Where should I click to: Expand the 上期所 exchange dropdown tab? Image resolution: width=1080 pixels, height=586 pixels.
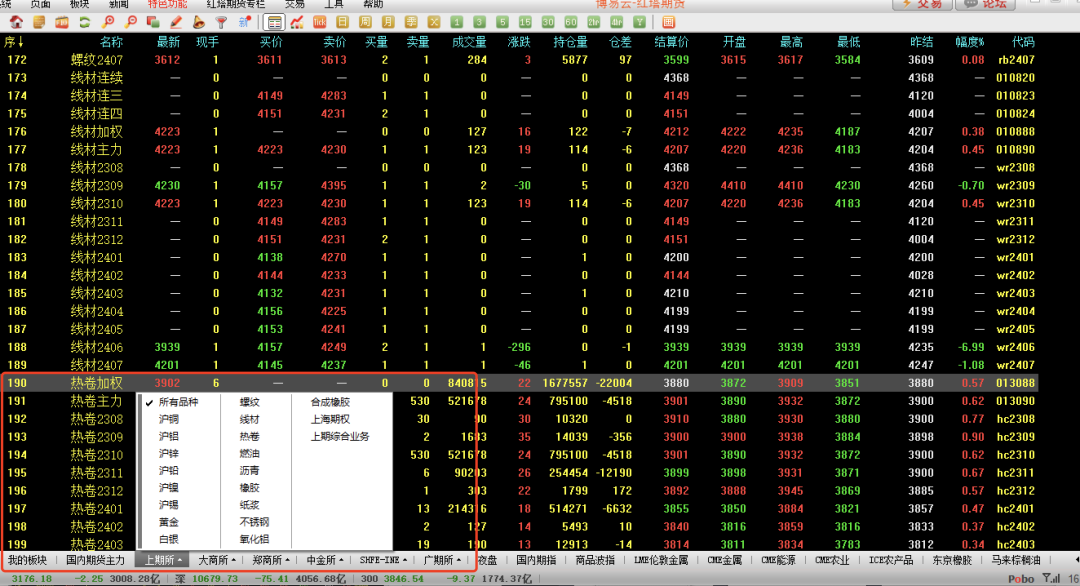[x=163, y=561]
